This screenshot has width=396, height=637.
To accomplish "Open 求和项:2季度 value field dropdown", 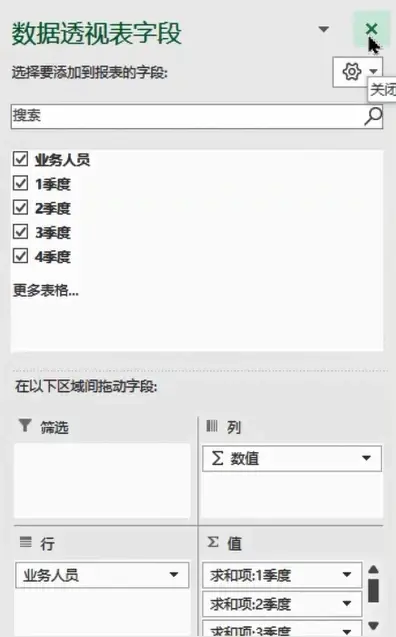I will pyautogui.click(x=347, y=604).
